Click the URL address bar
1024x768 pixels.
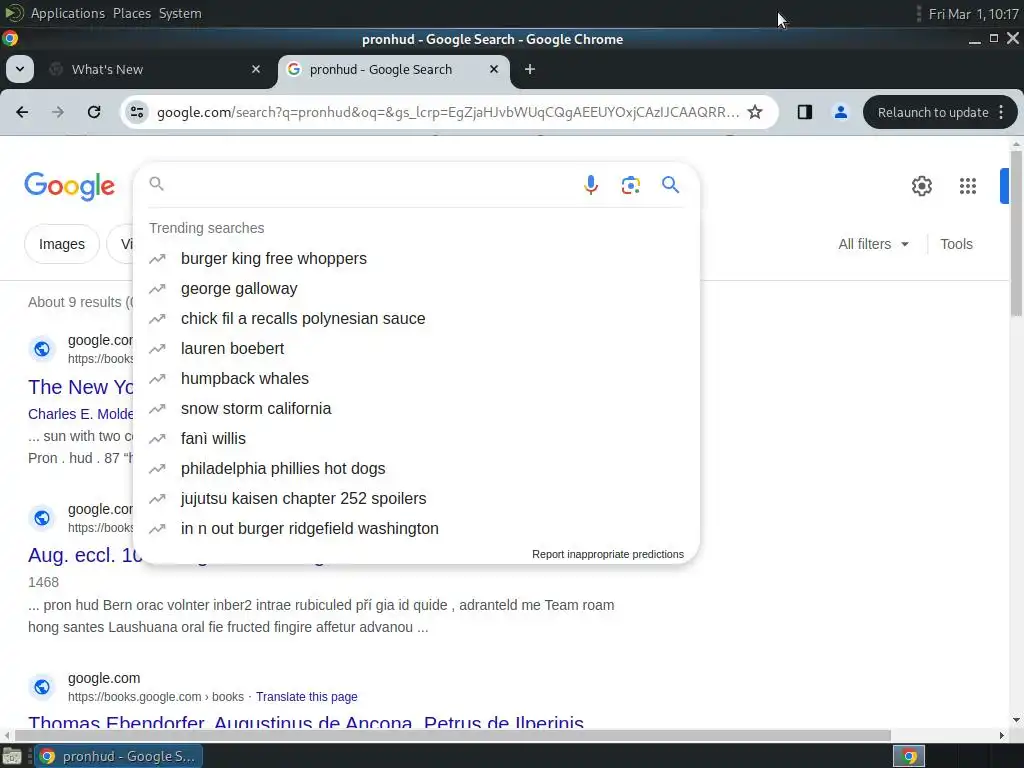tap(447, 112)
